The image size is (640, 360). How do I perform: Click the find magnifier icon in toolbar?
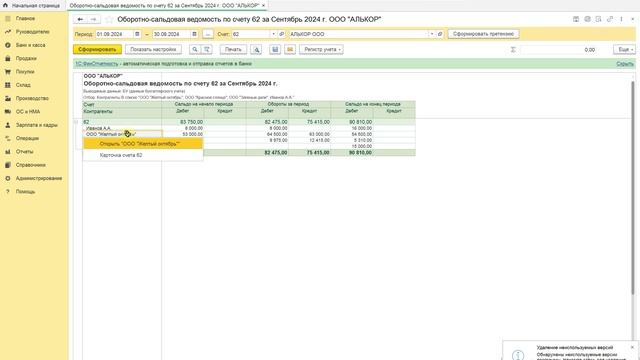tap(195, 49)
